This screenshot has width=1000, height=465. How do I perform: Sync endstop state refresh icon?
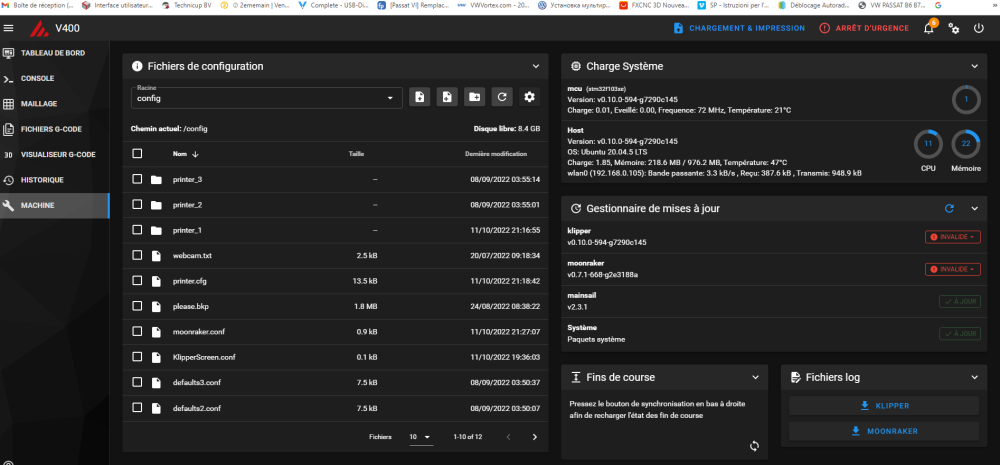coord(754,446)
